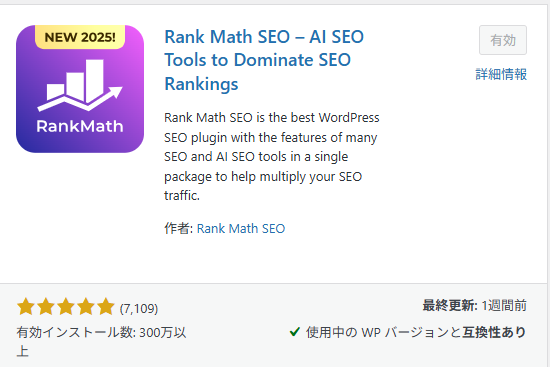The height and width of the screenshot is (367, 550).
Task: Click the white bar chart graphic in logo
Action: tap(80, 85)
